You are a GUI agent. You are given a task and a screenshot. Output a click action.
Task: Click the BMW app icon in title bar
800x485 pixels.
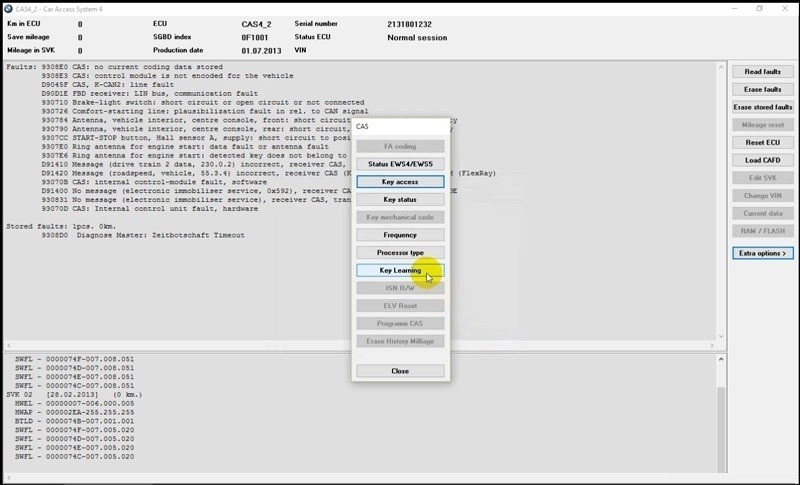(8, 9)
